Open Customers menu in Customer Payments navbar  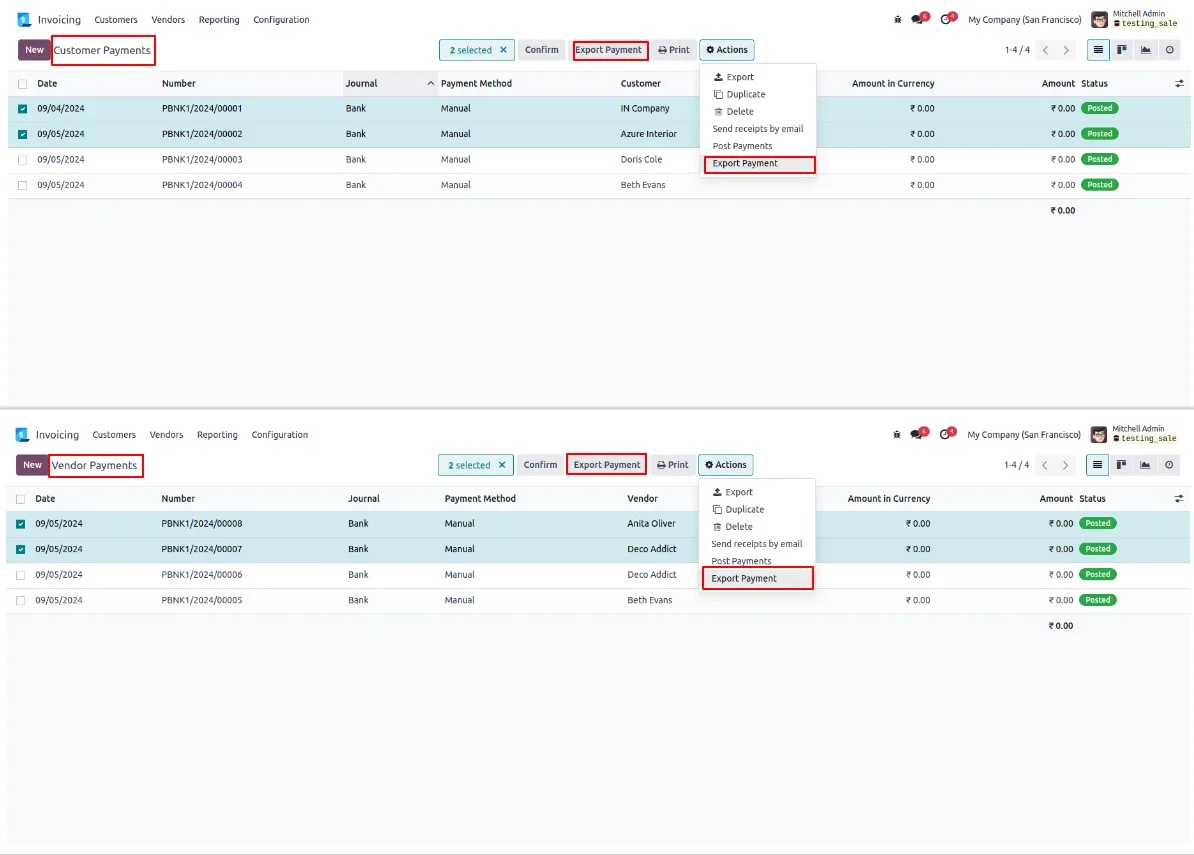[116, 20]
